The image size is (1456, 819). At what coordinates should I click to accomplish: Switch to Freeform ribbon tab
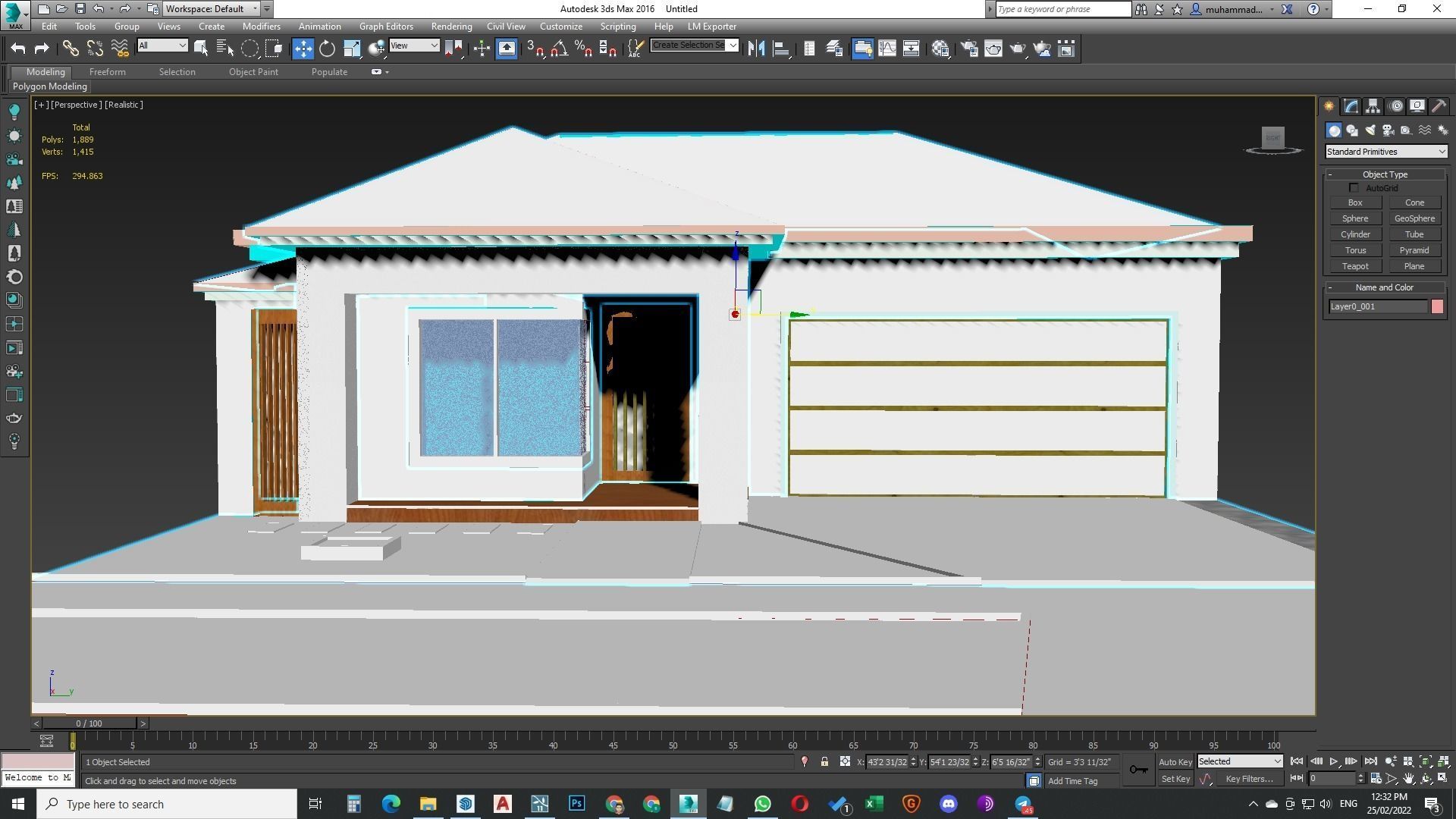(x=108, y=72)
